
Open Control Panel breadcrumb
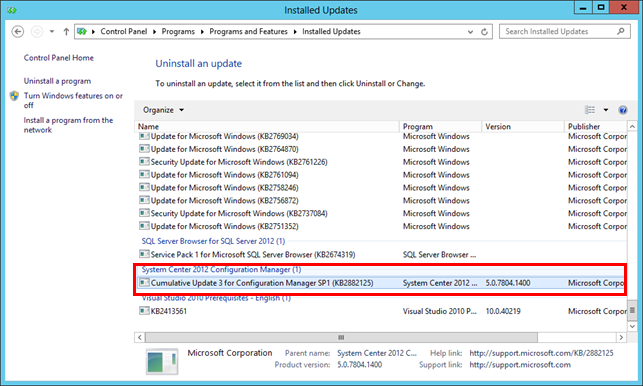tap(123, 32)
